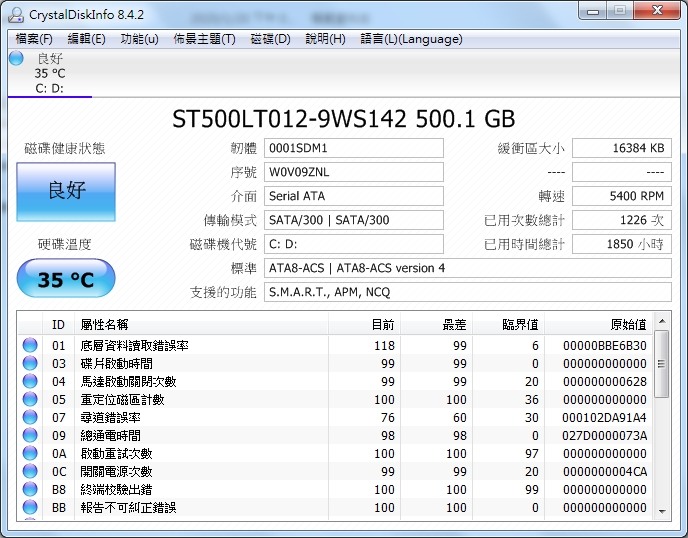Click the 序號 field showing W0V09ZNL
The image size is (688, 538).
tap(354, 172)
